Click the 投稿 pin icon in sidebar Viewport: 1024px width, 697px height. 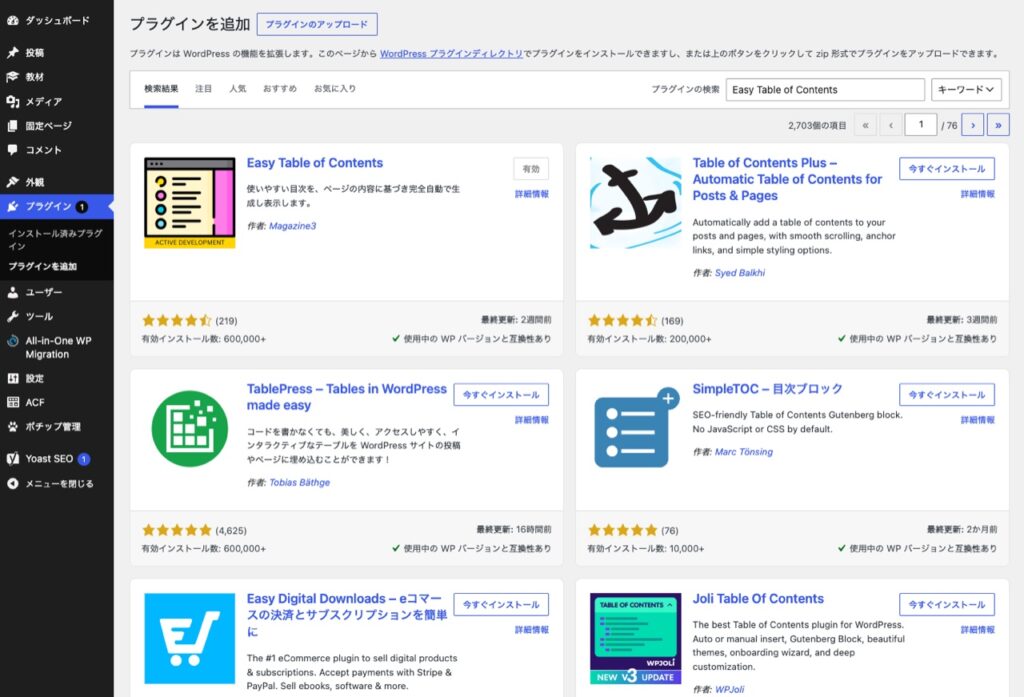(x=12, y=52)
